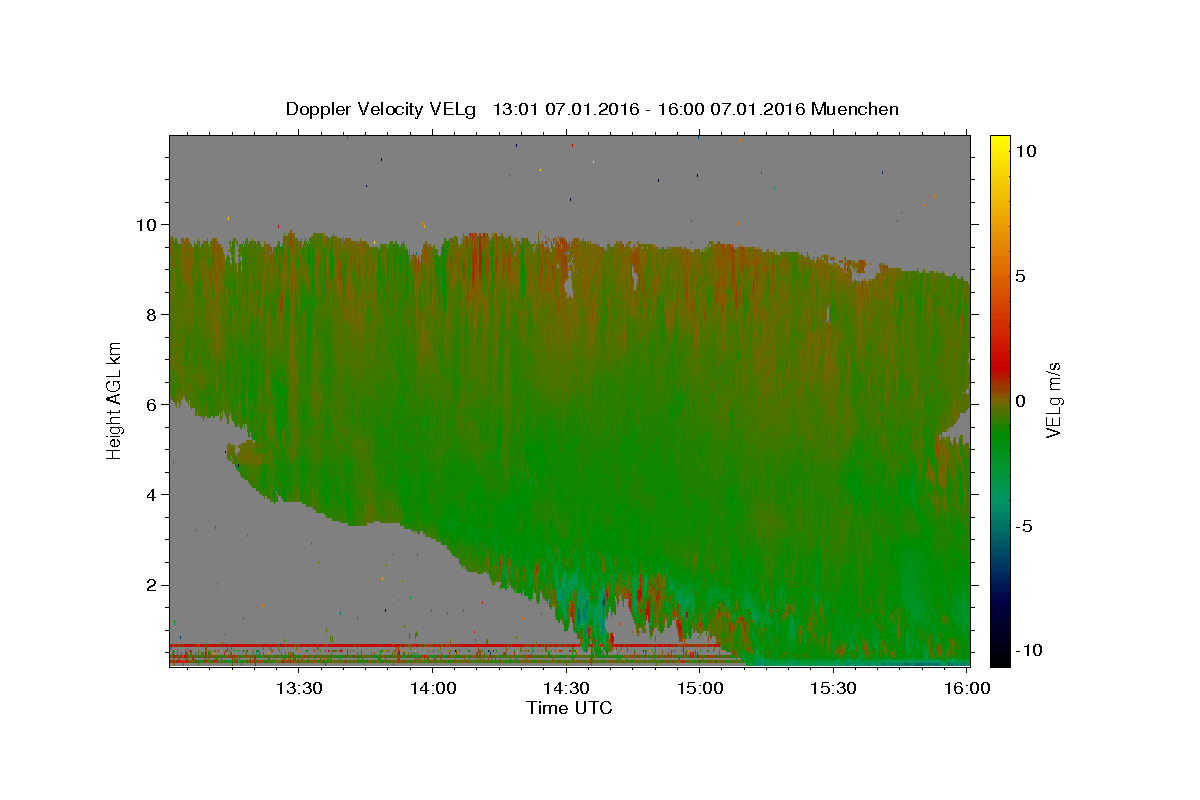Click the plot title Doppler Velocity VELg

[x=382, y=109]
